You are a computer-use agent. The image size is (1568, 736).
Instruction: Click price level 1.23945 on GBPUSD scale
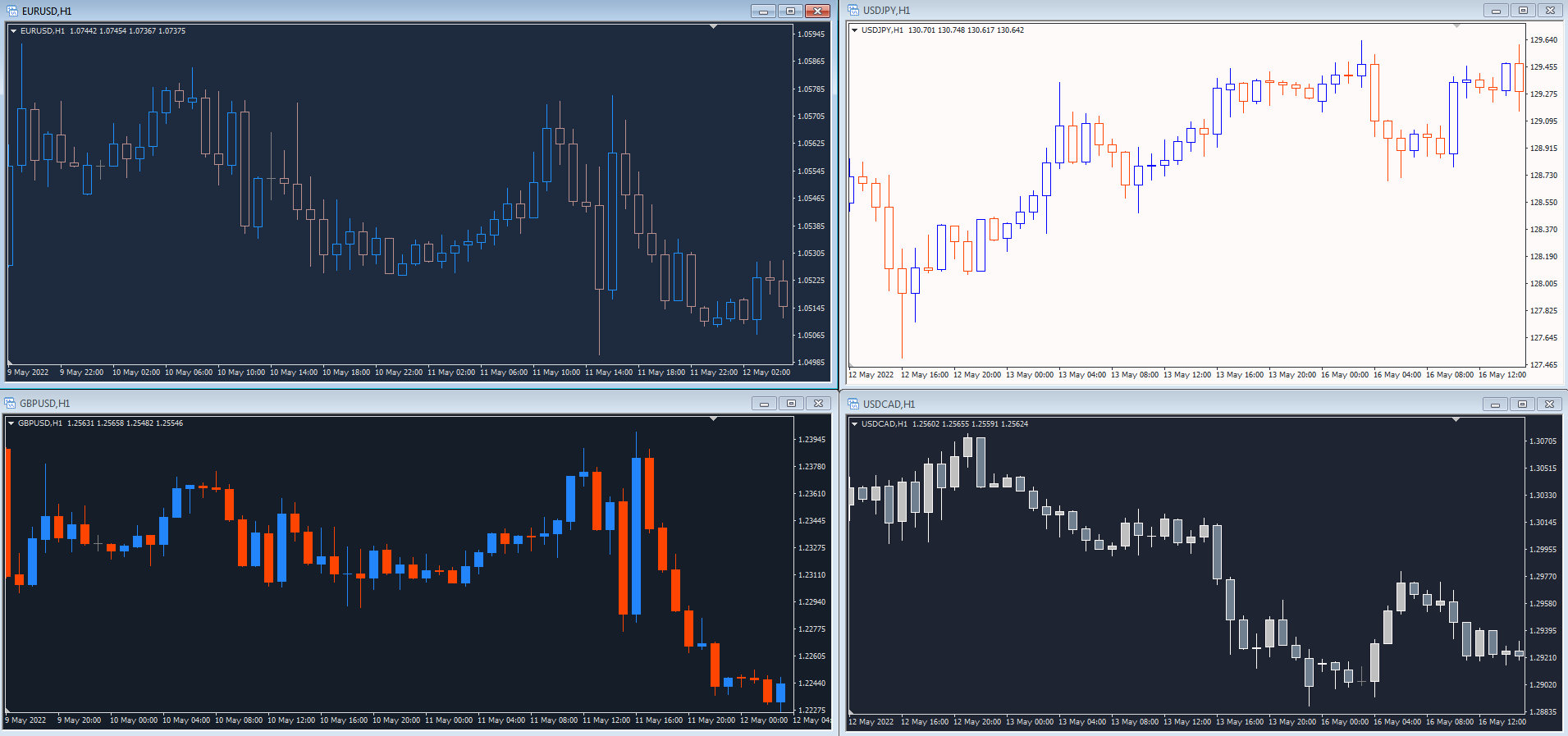click(x=811, y=440)
